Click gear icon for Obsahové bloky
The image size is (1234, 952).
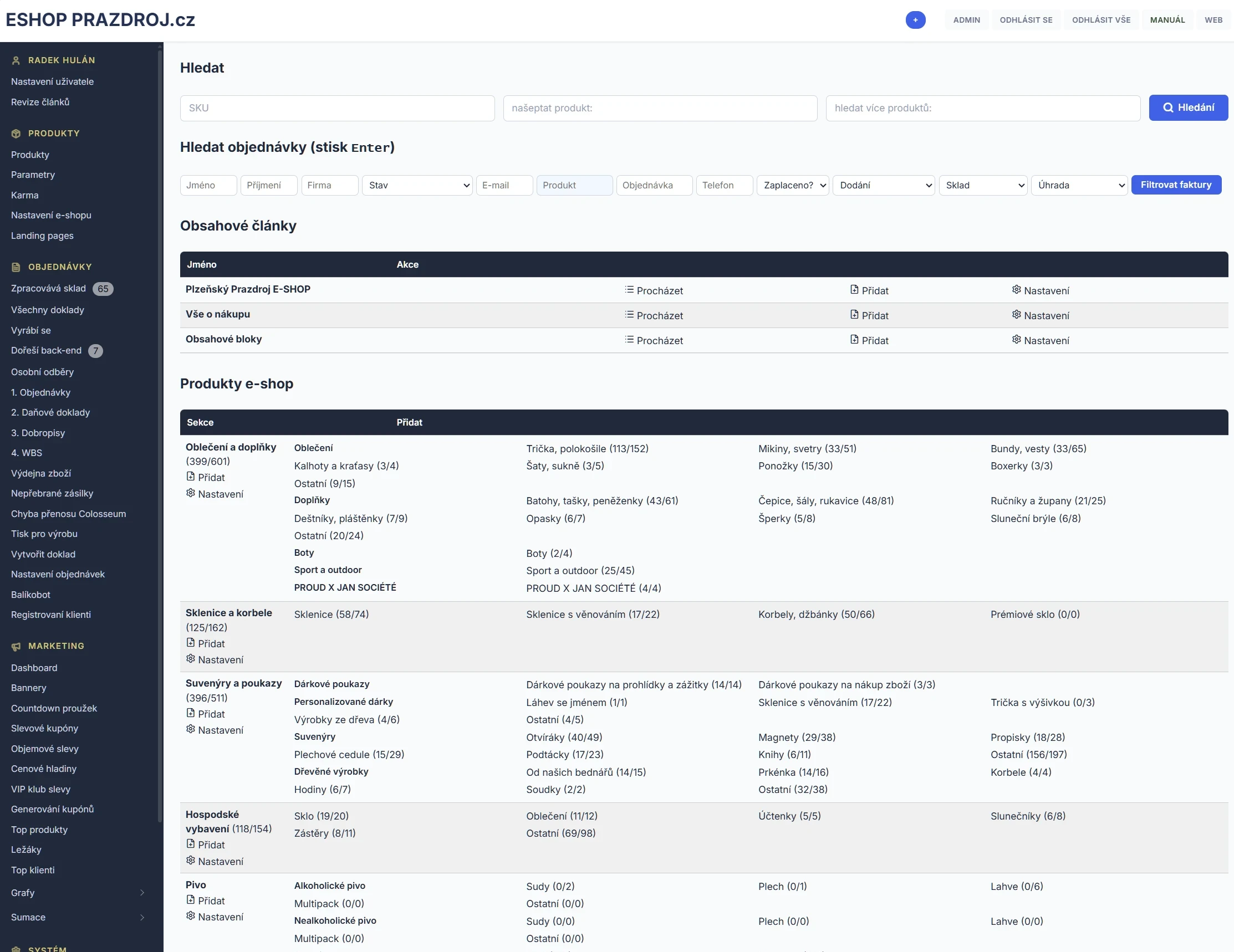1017,339
